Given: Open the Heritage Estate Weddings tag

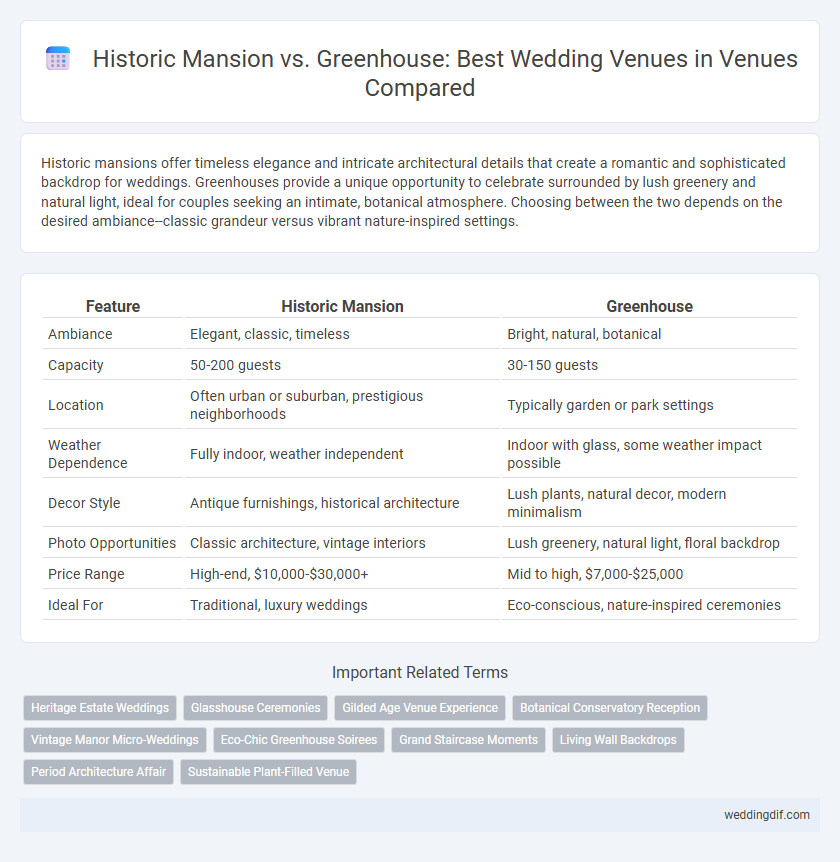Looking at the screenshot, I should (100, 708).
